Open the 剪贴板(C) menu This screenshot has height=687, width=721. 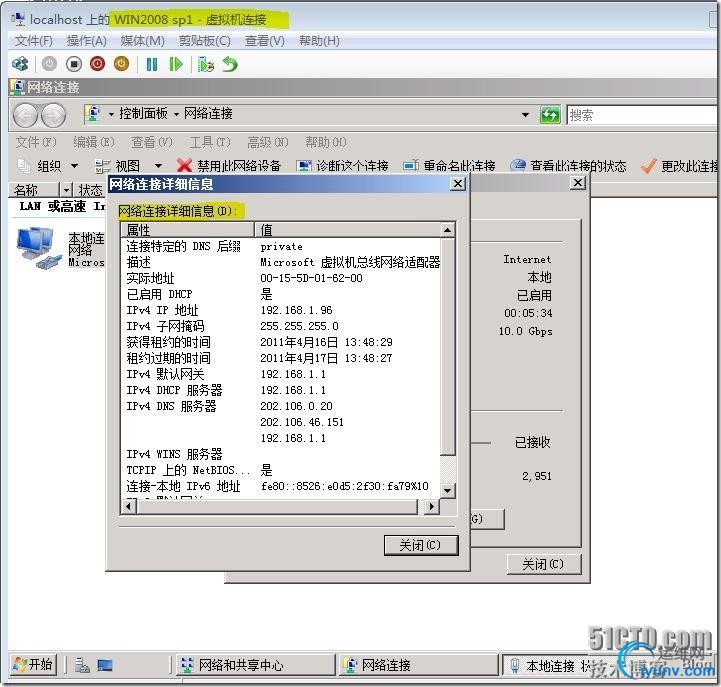coord(205,41)
